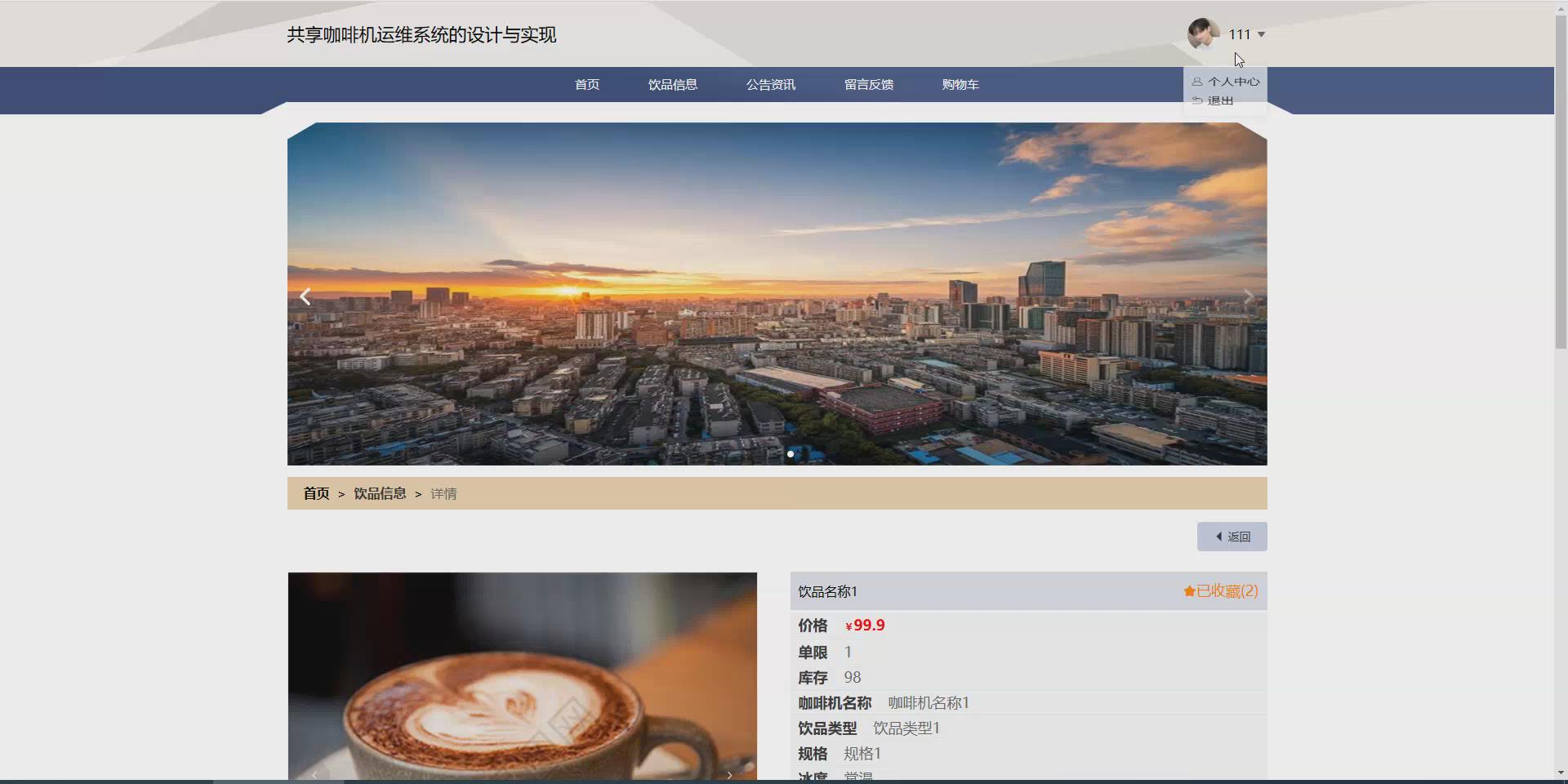Click the price value ¥99.9

click(865, 626)
